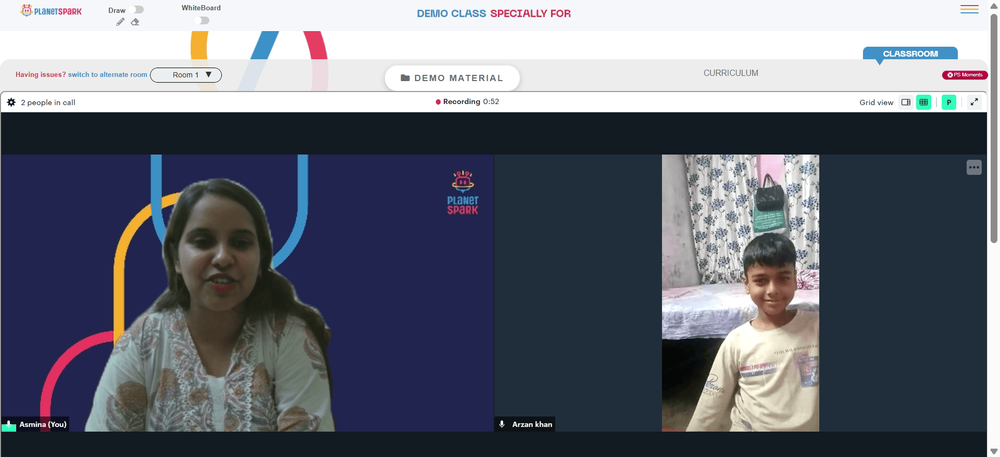Image resolution: width=1000 pixels, height=457 pixels.
Task: Open the Room 1 dropdown
Action: (x=186, y=75)
